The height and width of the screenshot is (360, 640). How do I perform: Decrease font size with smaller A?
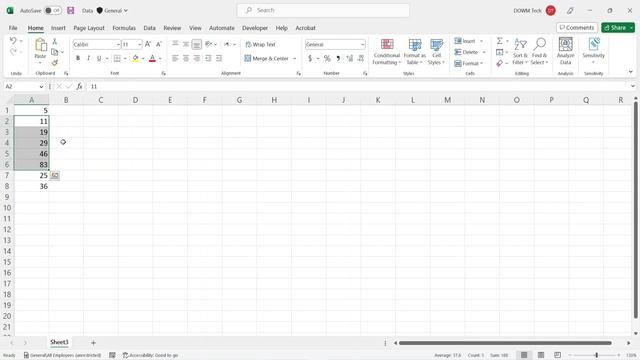click(159, 44)
